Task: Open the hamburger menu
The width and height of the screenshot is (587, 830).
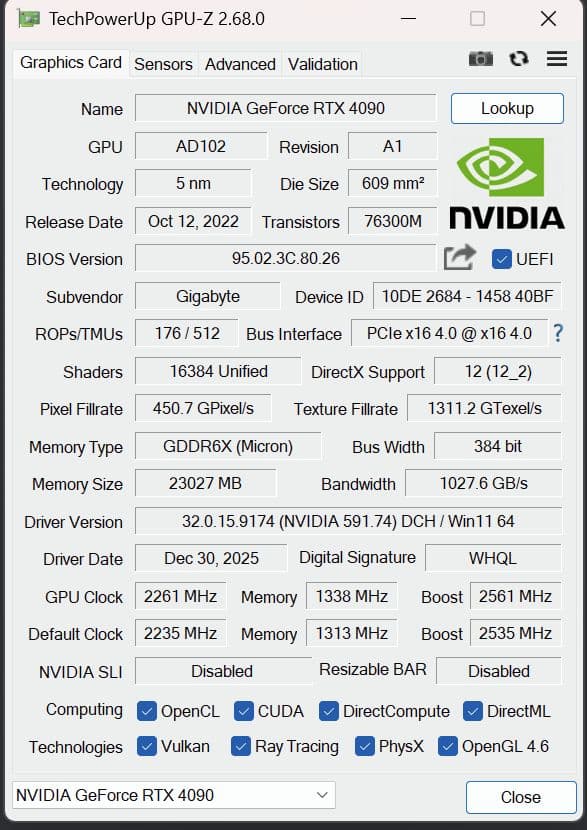Action: (557, 59)
